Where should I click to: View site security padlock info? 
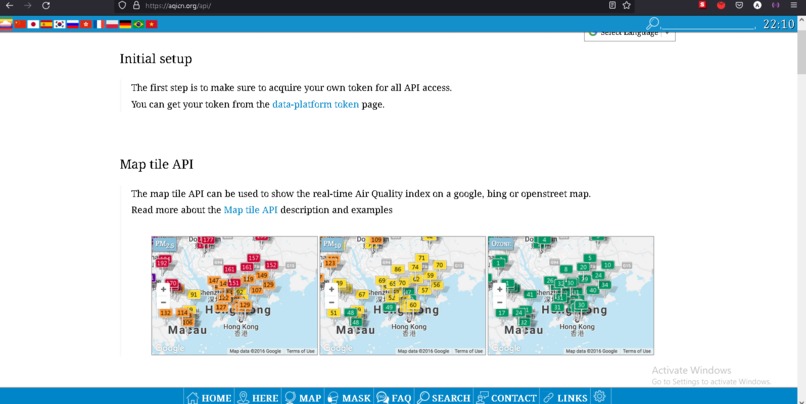[x=136, y=6]
